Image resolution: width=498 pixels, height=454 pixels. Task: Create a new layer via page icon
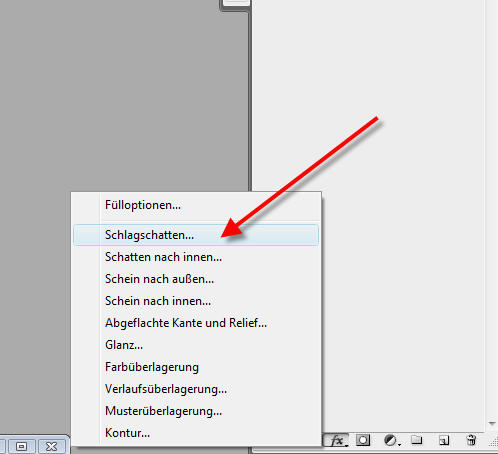[x=444, y=440]
